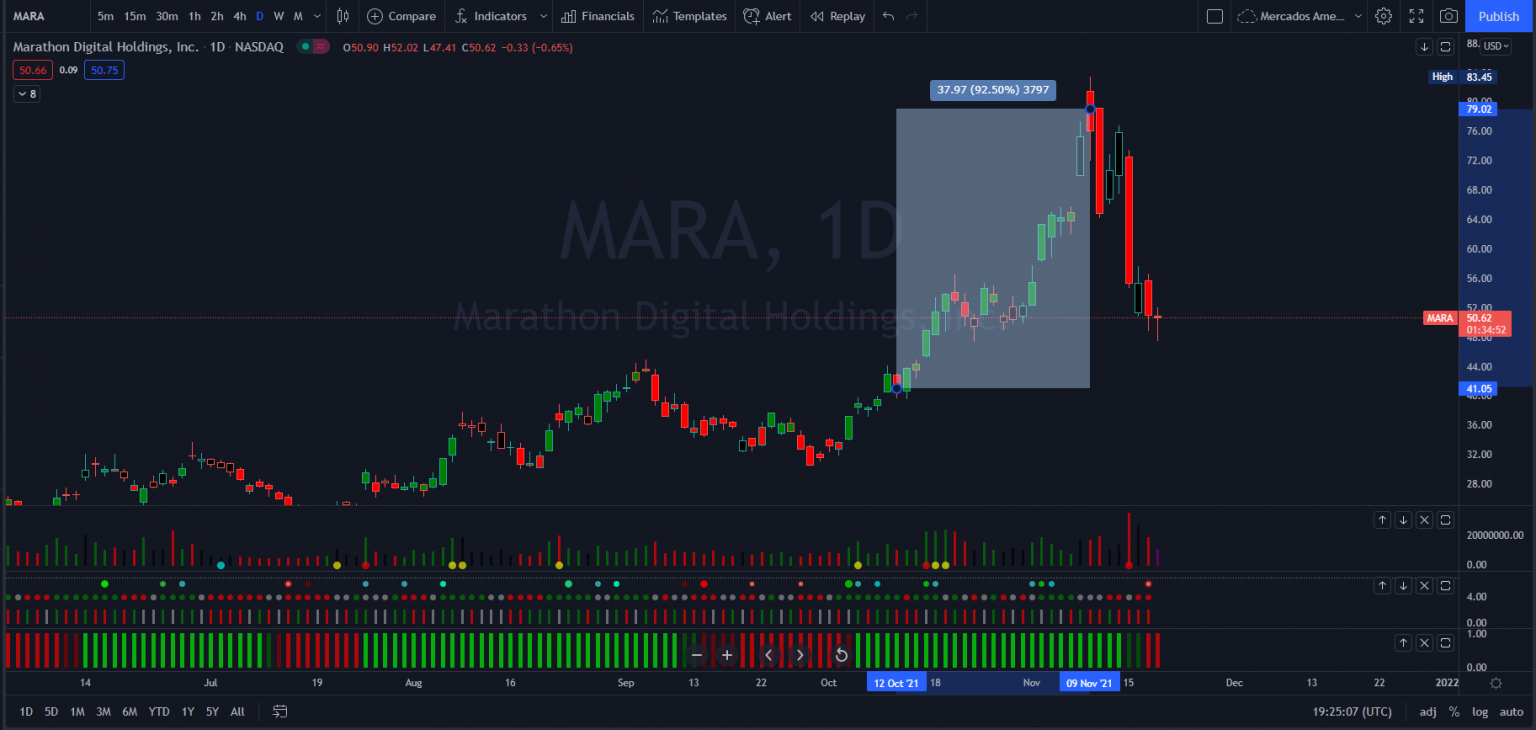This screenshot has height=730, width=1536.
Task: Open time axis settings gear
Action: pos(1496,683)
